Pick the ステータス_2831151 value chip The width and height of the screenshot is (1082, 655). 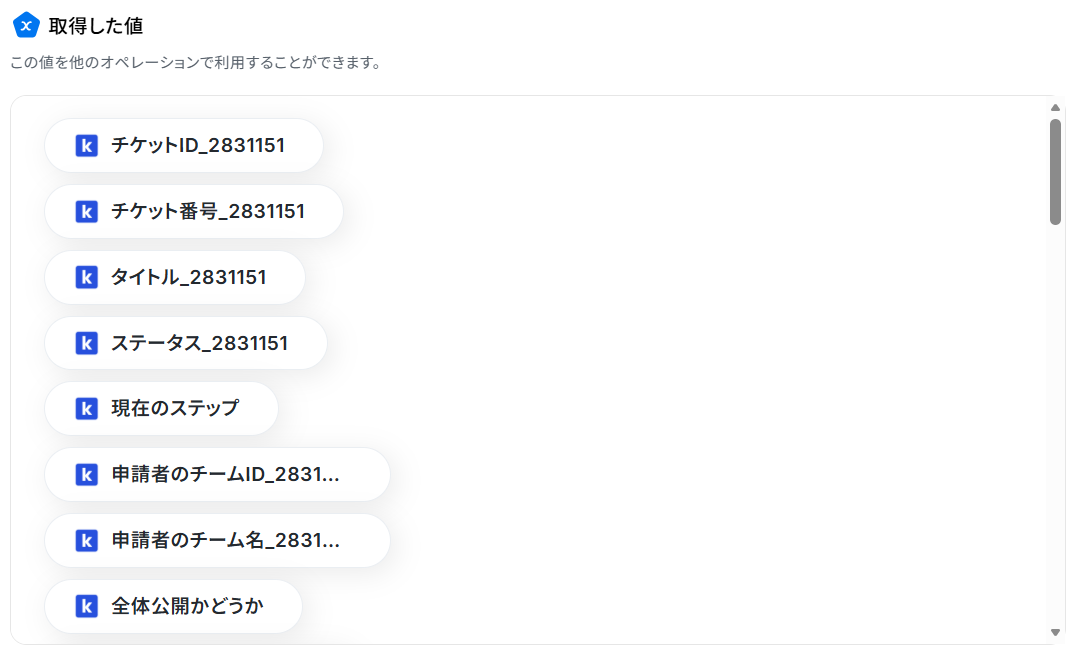click(186, 343)
